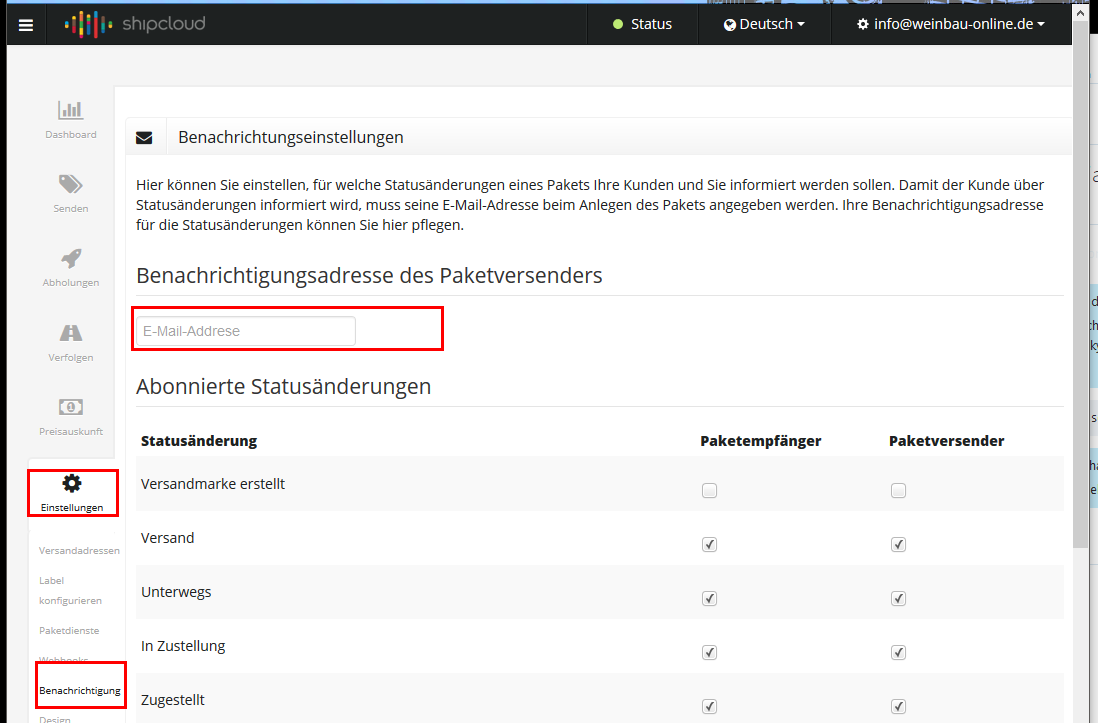Open Abholungen rocket icon
Viewport: 1098px width, 723px height.
pos(70,258)
